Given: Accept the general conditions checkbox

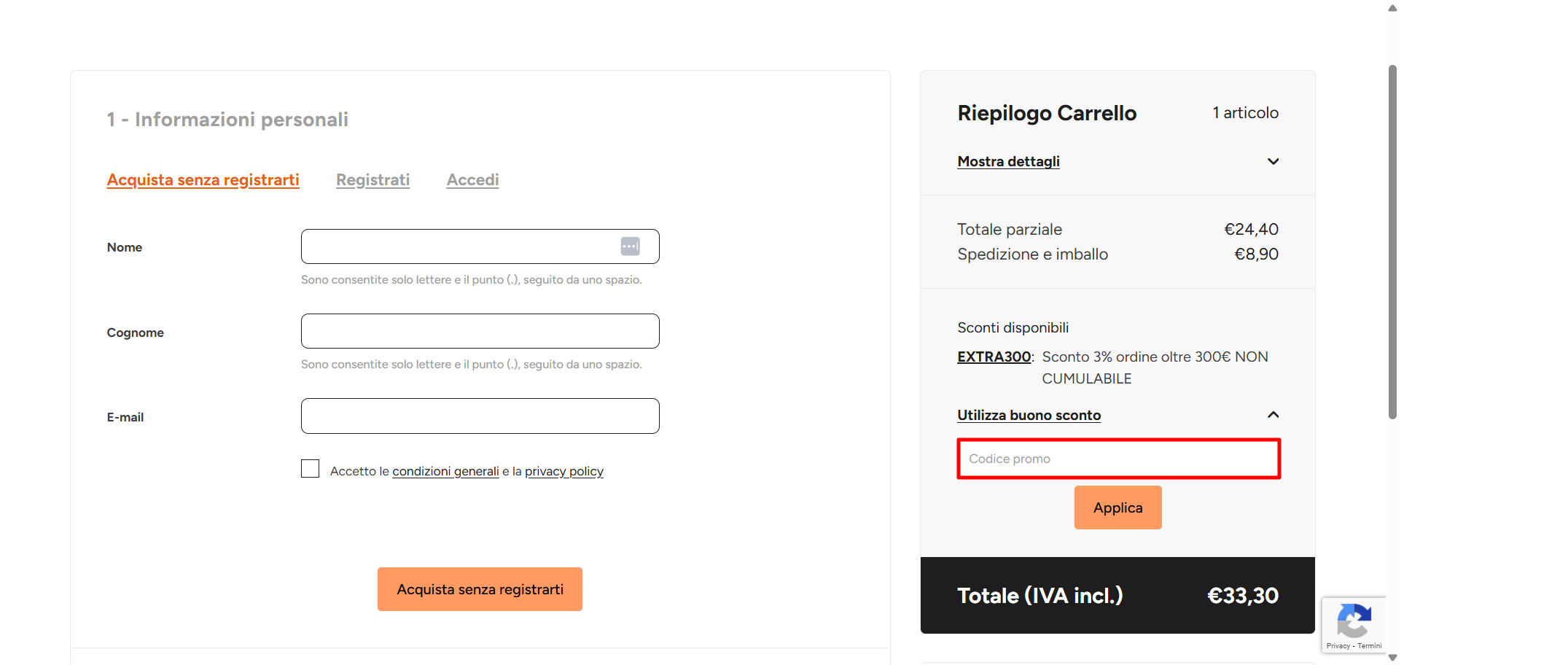Looking at the screenshot, I should [x=311, y=469].
